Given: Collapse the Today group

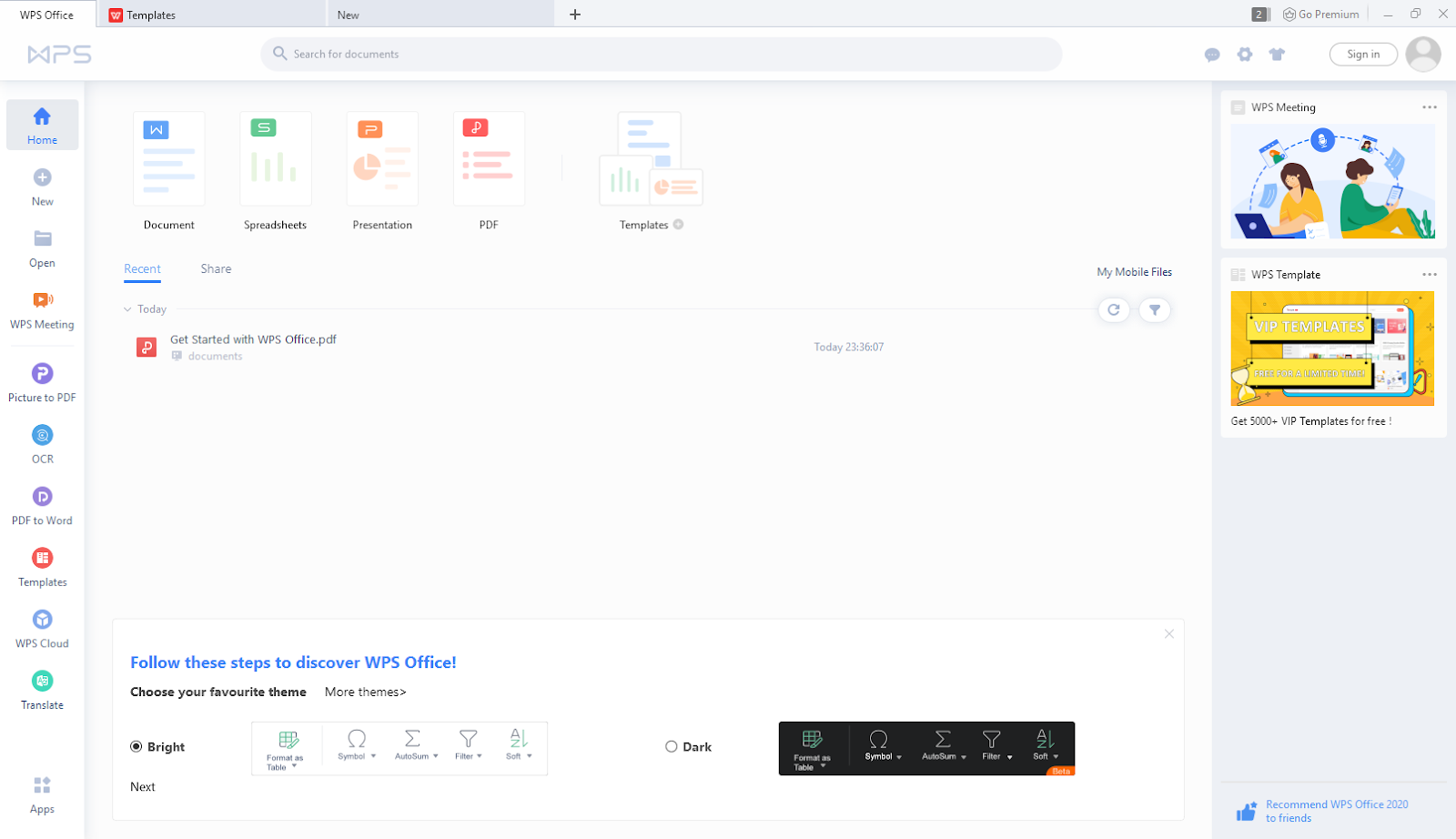Looking at the screenshot, I should click(x=127, y=309).
